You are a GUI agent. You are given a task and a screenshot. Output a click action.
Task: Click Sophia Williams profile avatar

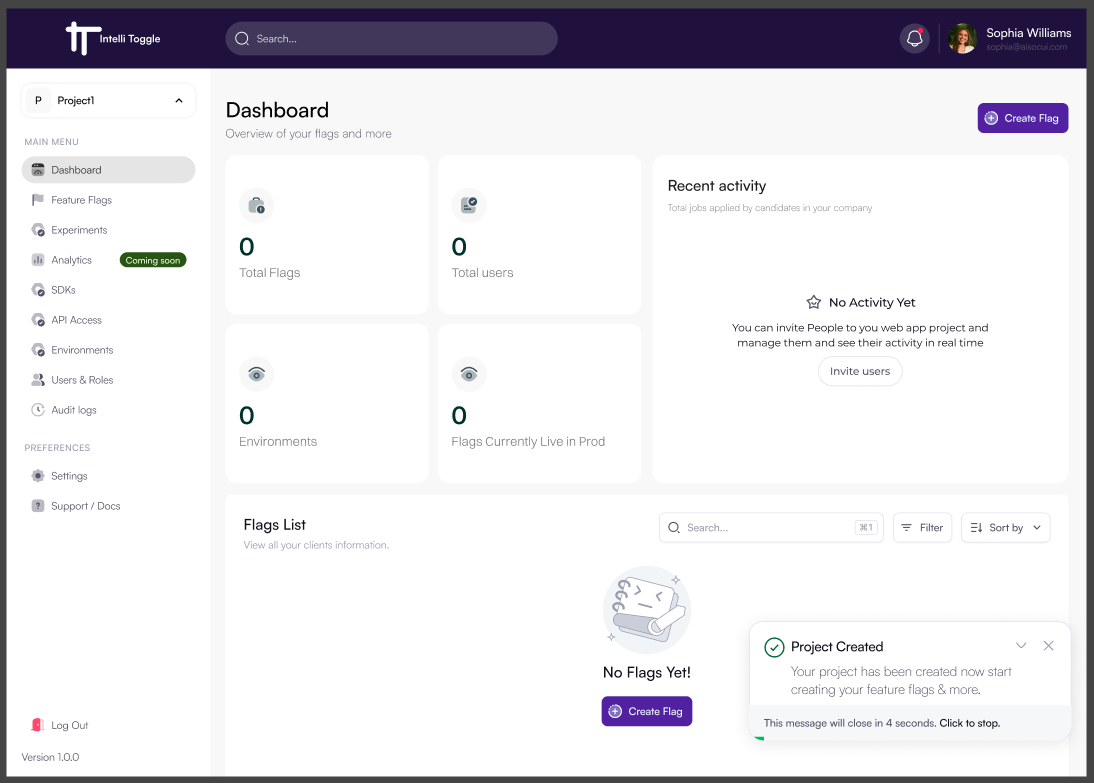click(x=962, y=38)
